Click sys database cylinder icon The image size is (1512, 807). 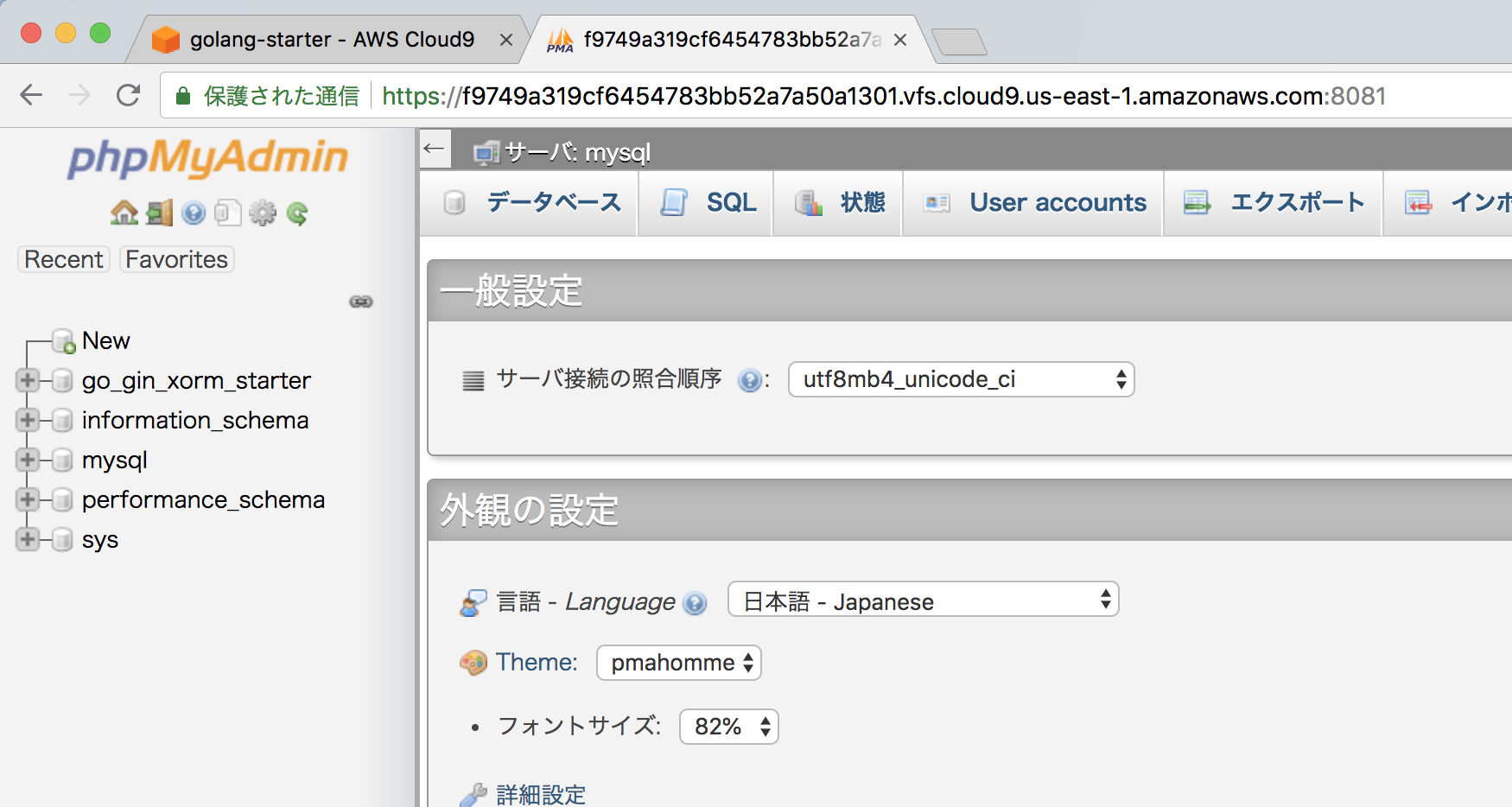click(62, 539)
